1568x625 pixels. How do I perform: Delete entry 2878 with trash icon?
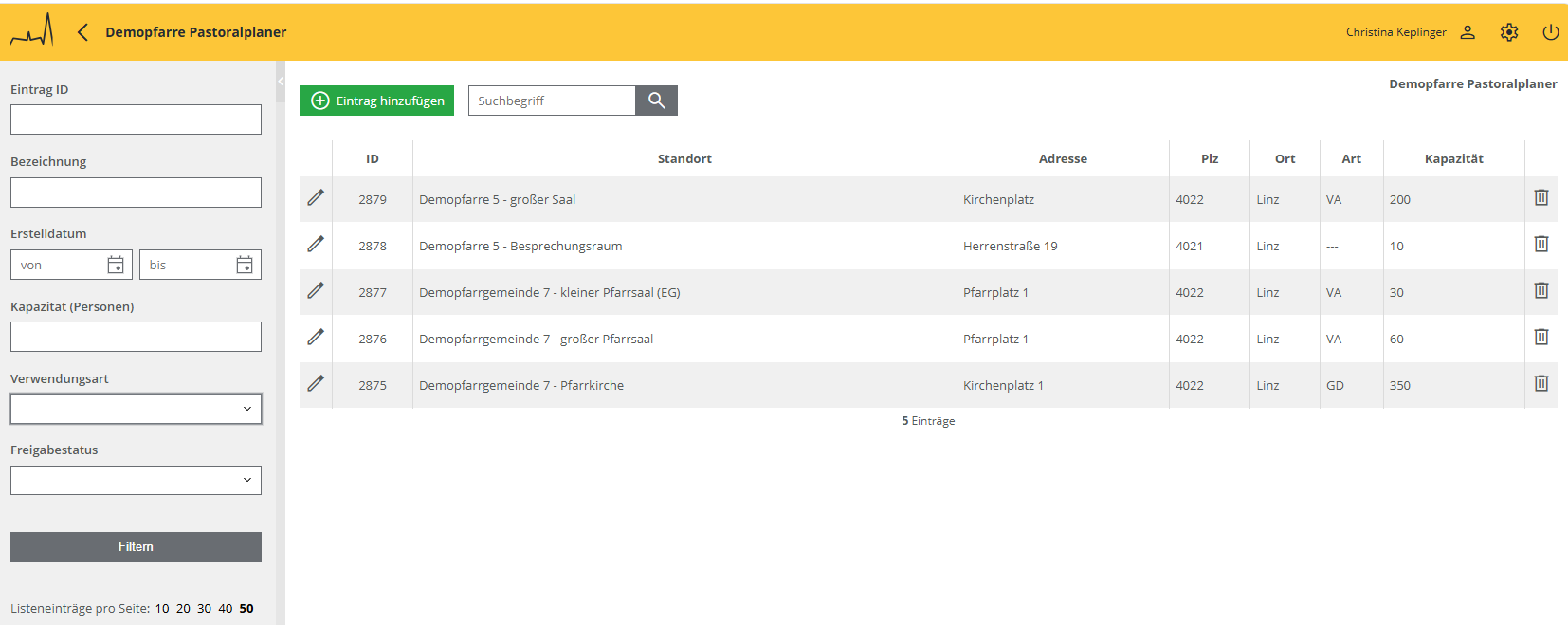[1541, 244]
